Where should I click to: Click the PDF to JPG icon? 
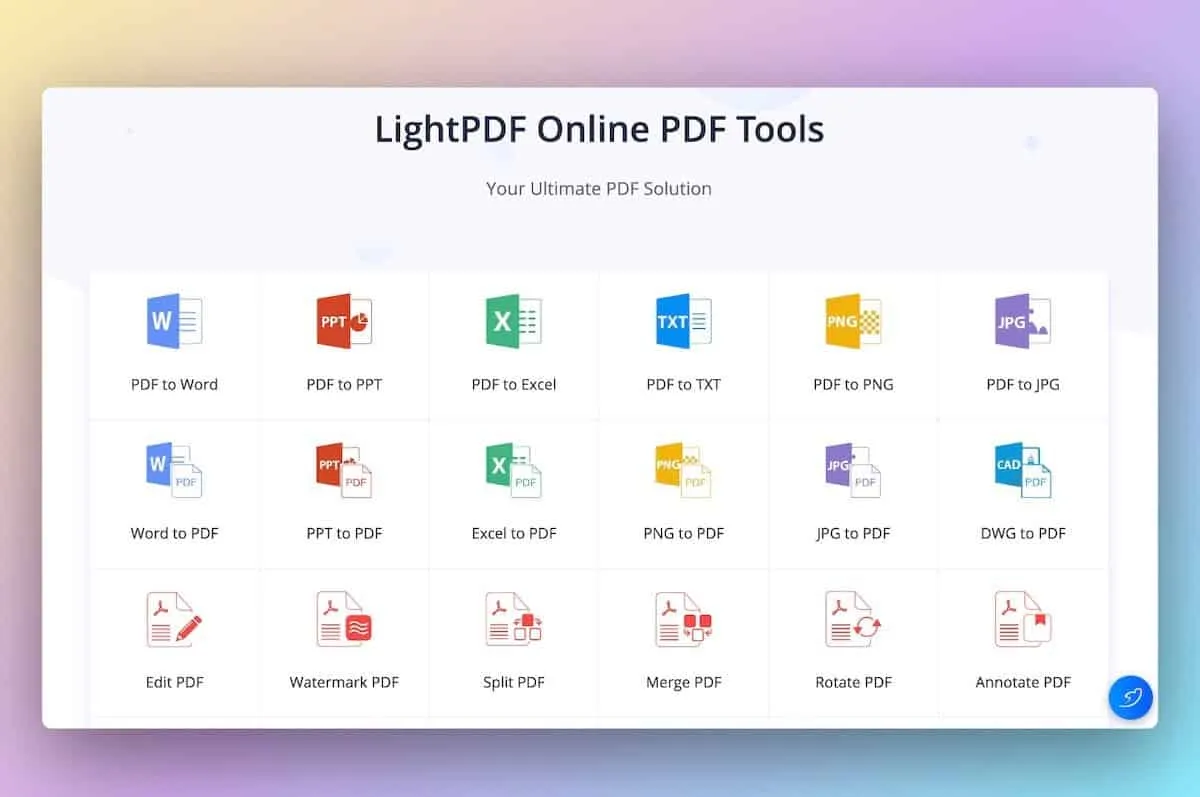click(1023, 320)
